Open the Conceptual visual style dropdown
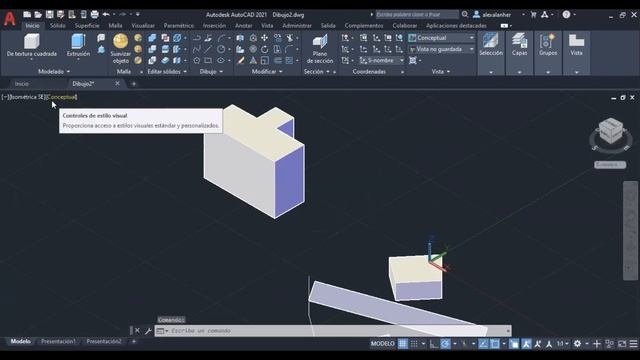The image size is (640, 360). [x=441, y=38]
